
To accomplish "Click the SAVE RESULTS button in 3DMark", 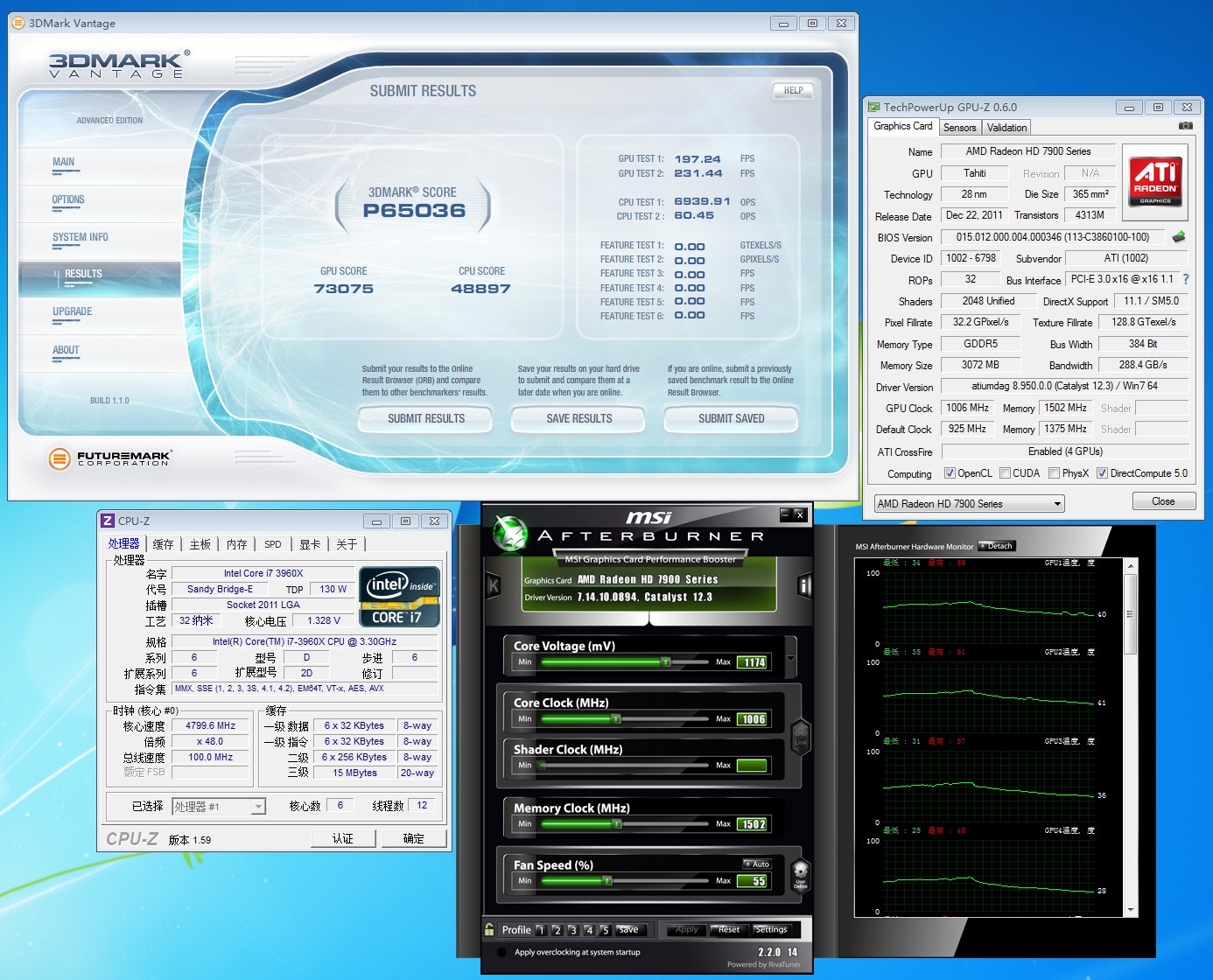I will (x=578, y=419).
